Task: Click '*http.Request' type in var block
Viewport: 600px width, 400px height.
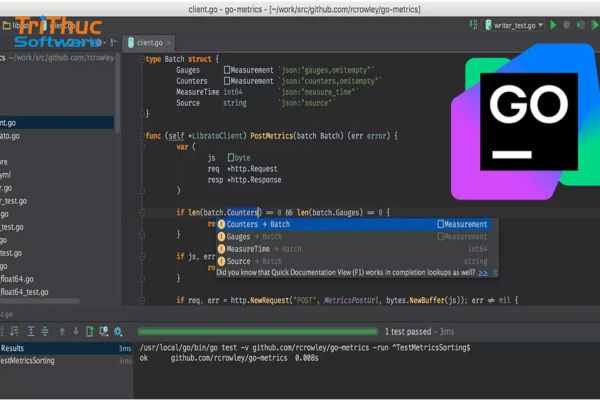Action: click(252, 169)
